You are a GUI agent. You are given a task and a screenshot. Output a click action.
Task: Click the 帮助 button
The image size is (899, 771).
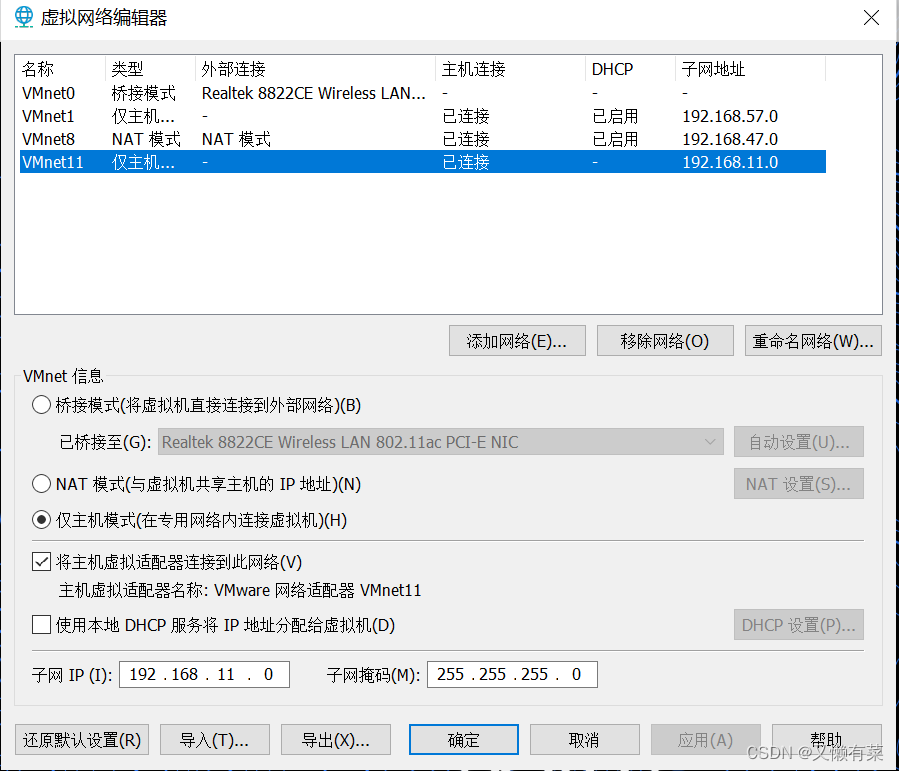(x=827, y=740)
